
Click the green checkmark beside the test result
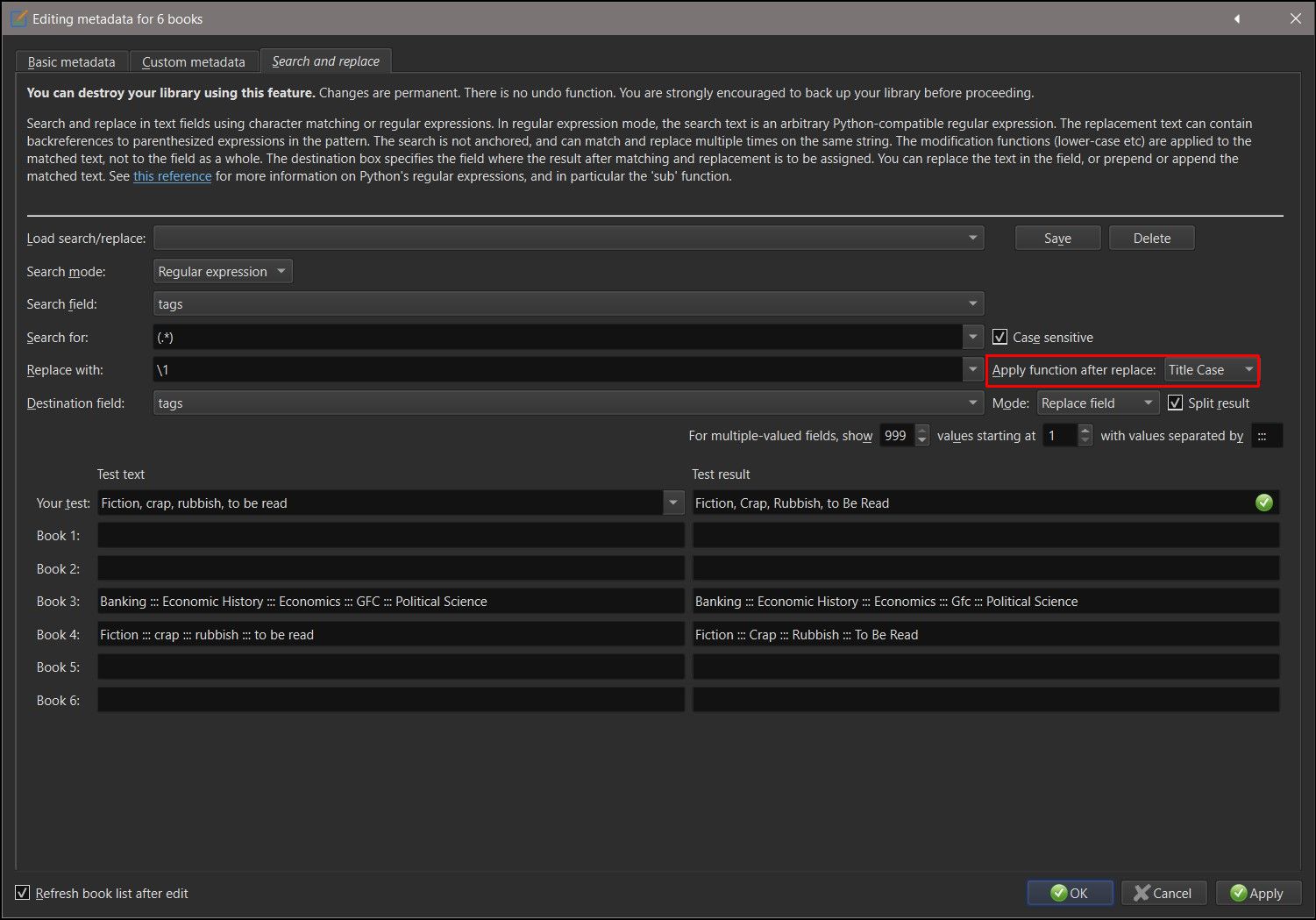[x=1263, y=503]
